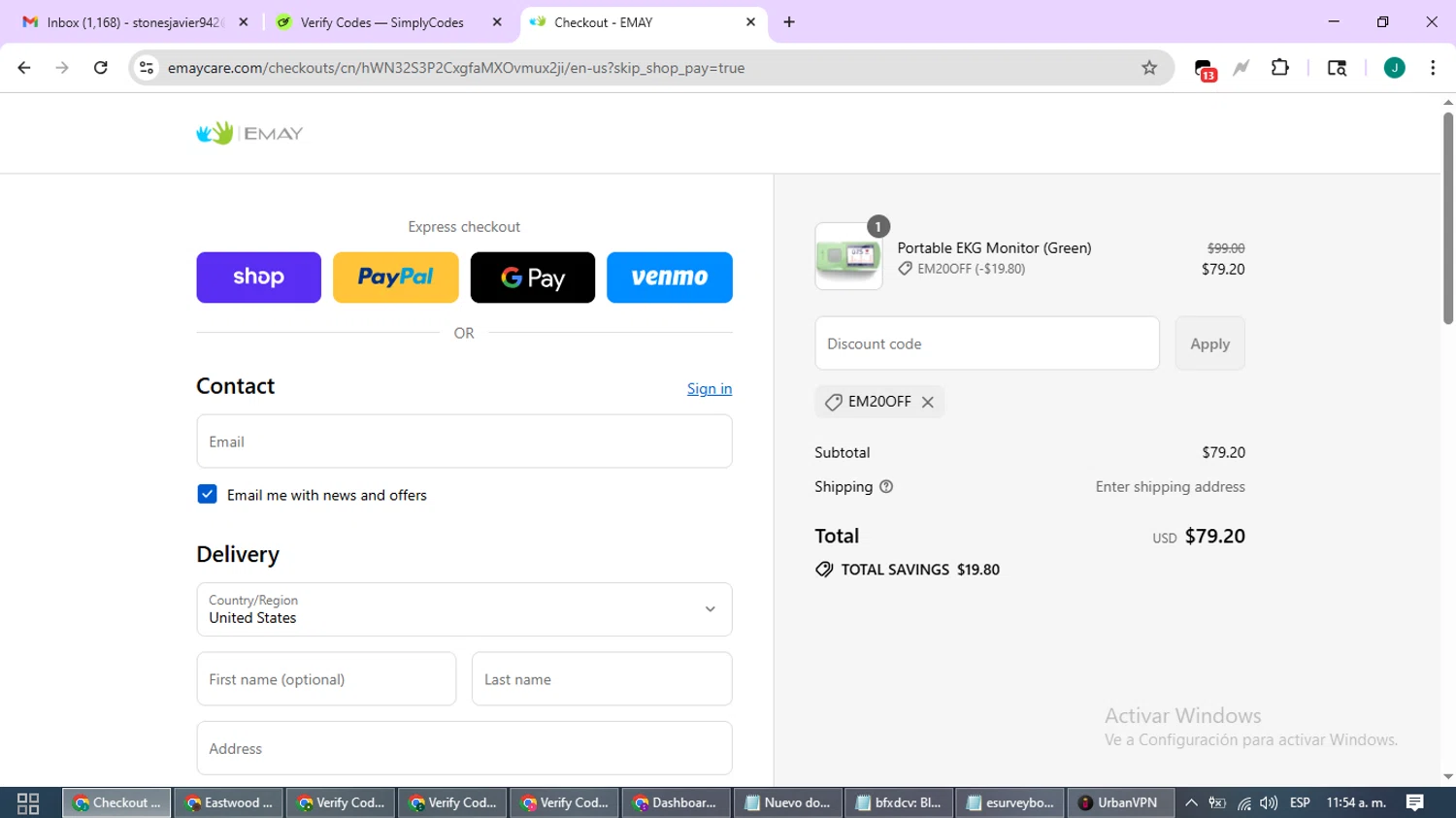Click the shipping info question mark icon
The width and height of the screenshot is (1456, 818).
[886, 487]
